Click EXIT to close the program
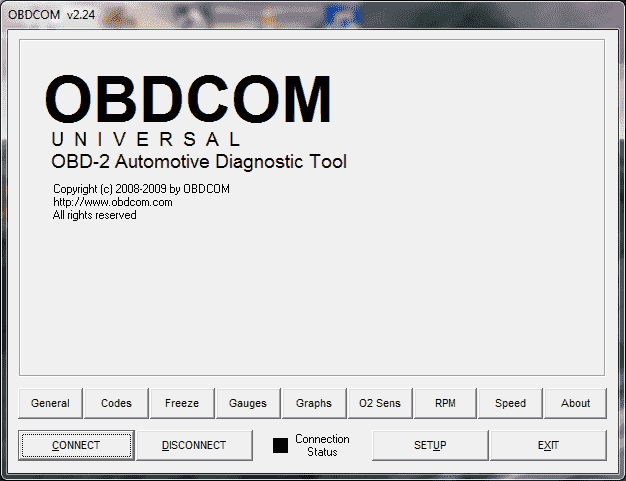Viewport: 626px width, 481px height. 548,445
